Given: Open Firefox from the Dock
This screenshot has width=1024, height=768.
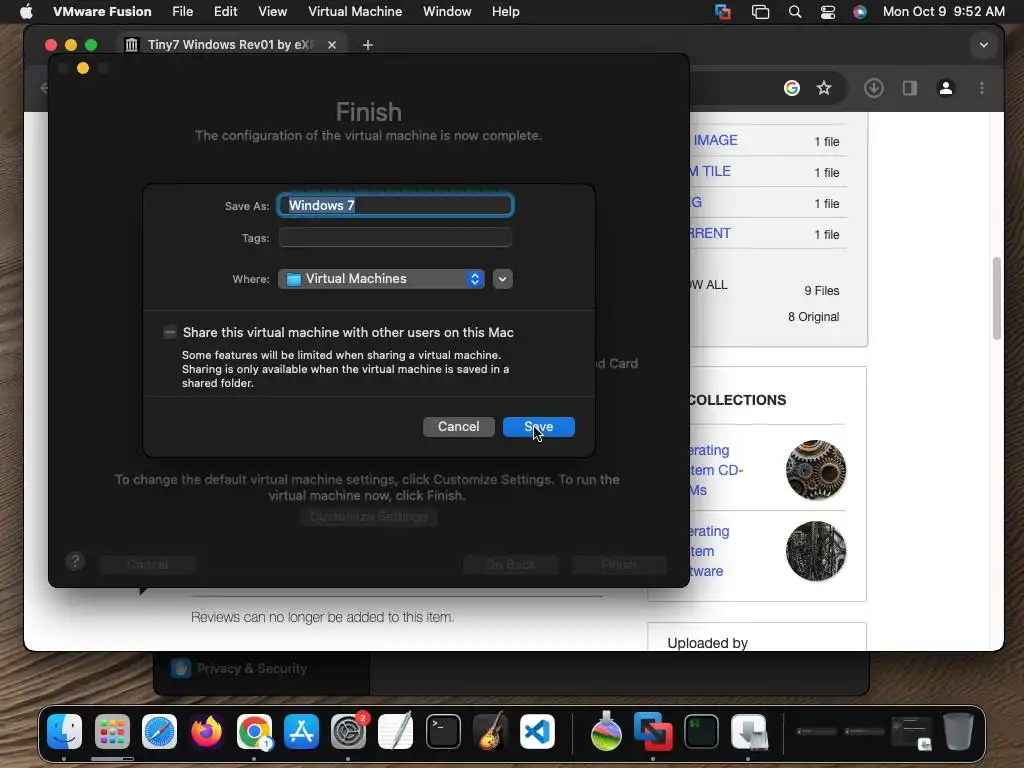Looking at the screenshot, I should point(206,731).
